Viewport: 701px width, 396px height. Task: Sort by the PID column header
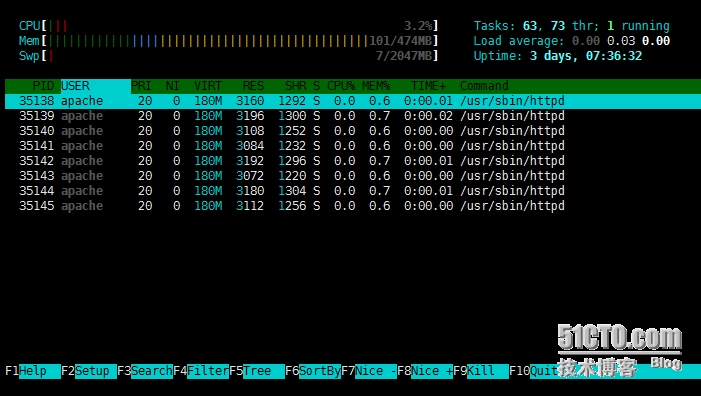tap(43, 86)
